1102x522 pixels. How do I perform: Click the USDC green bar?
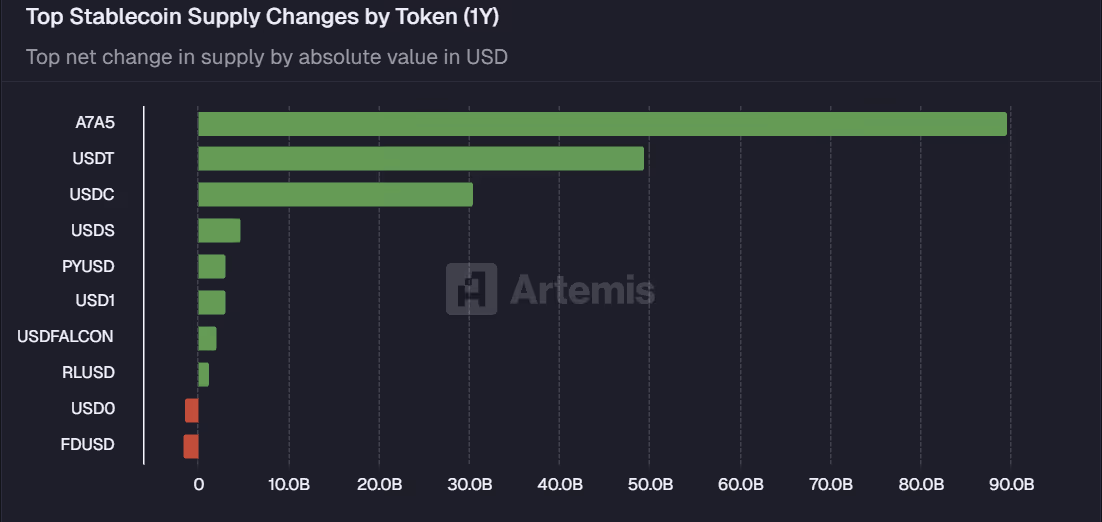[335, 195]
